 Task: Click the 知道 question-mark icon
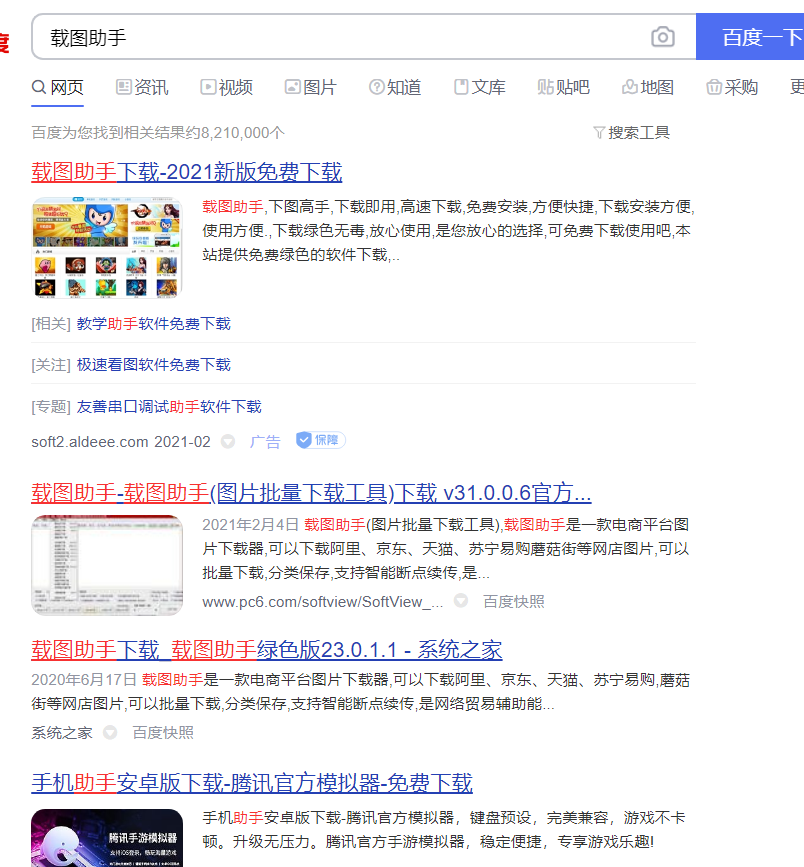click(377, 87)
